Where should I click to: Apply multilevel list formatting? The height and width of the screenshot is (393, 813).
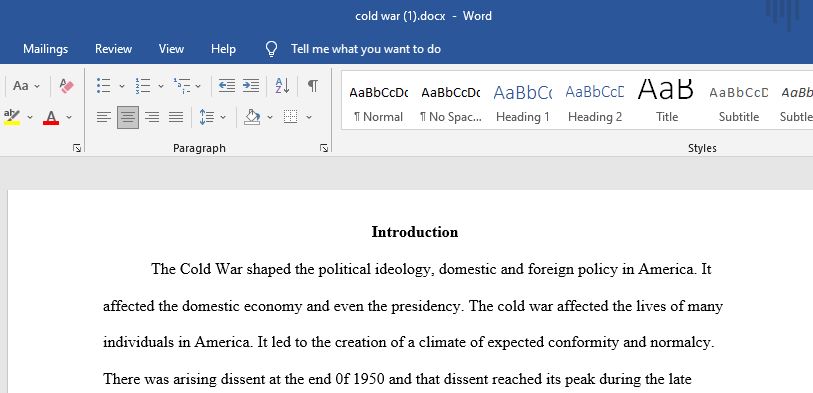coord(182,86)
